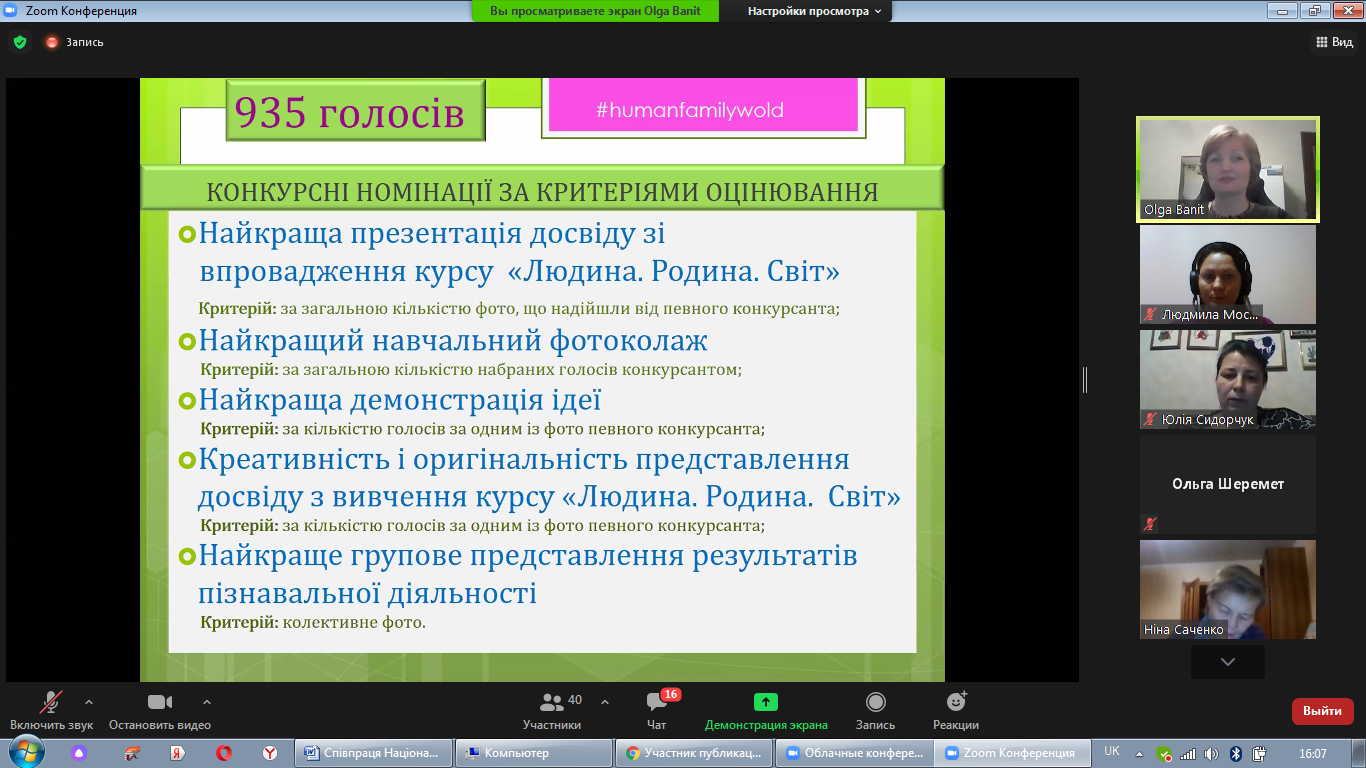The height and width of the screenshot is (768, 1366).
Task: Open the Настройки просмотра dropdown
Action: pyautogui.click(x=815, y=11)
